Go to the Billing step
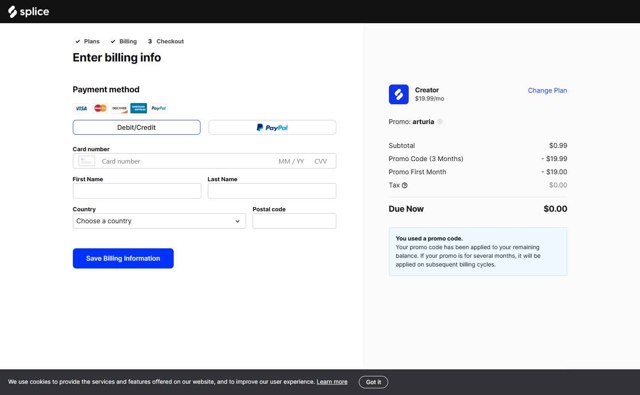The image size is (640, 395). pos(124,41)
